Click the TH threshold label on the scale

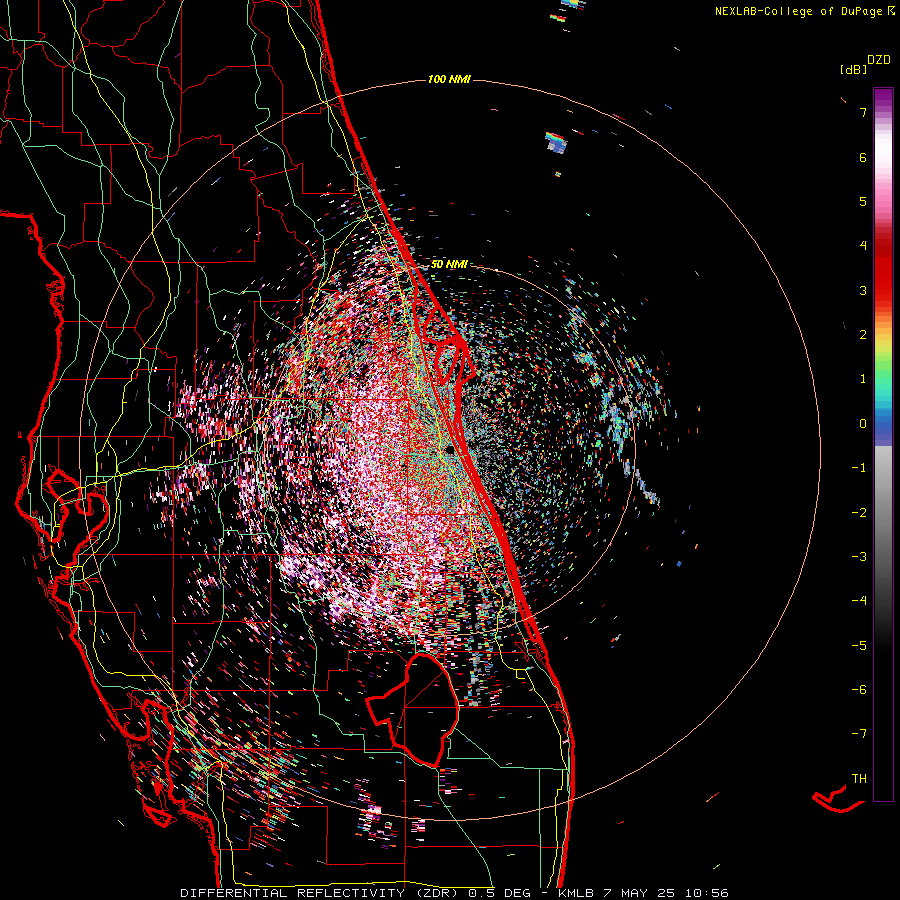[859, 778]
